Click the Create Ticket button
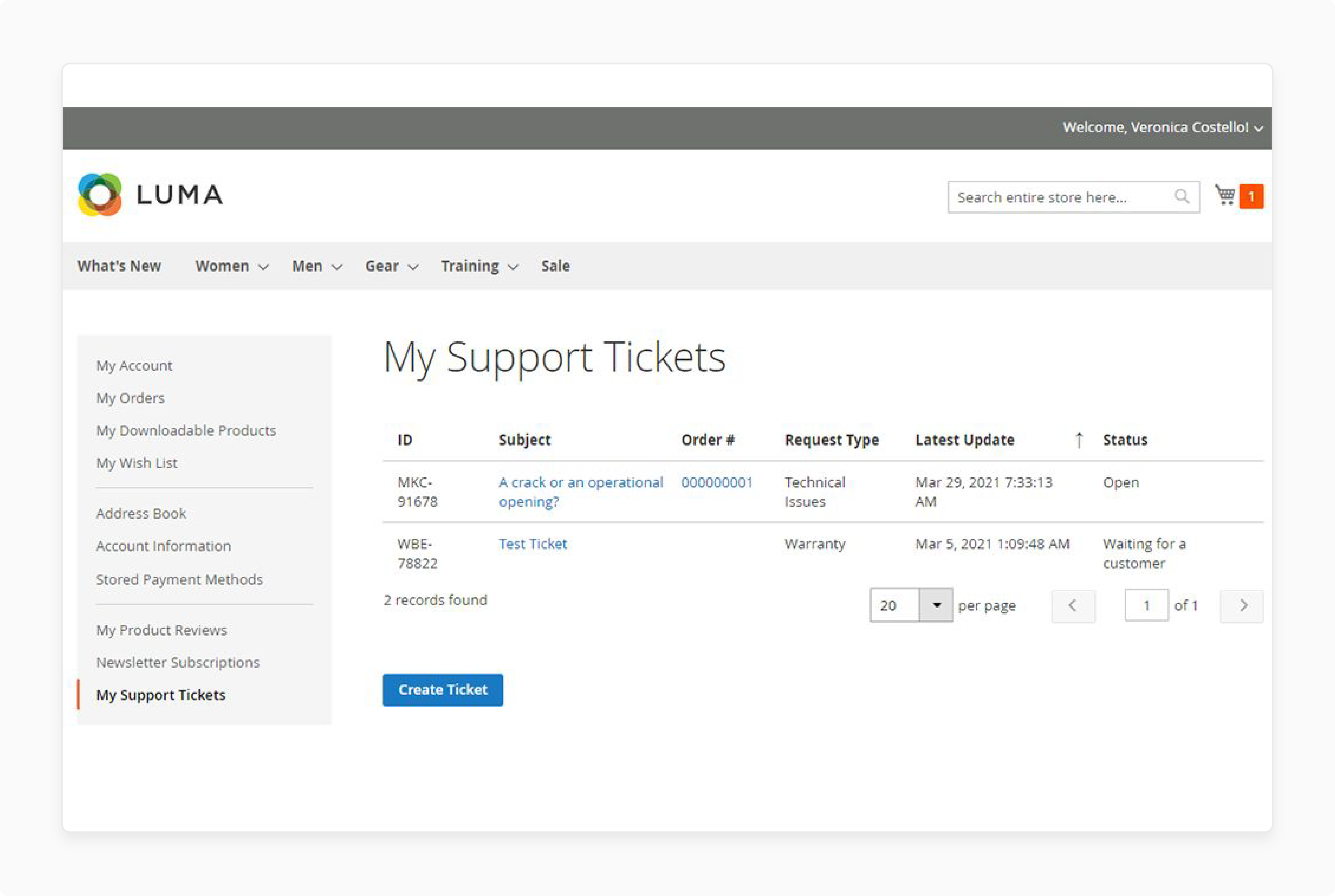The image size is (1335, 896). (443, 690)
